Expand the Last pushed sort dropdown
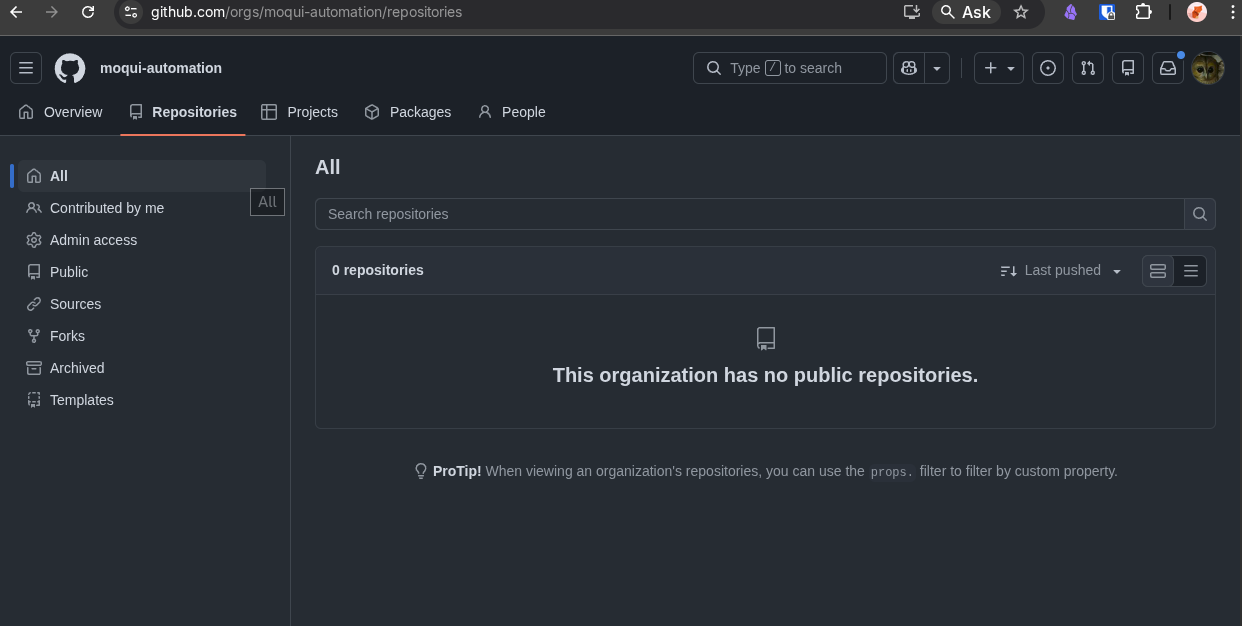The height and width of the screenshot is (626, 1242). pos(1061,271)
